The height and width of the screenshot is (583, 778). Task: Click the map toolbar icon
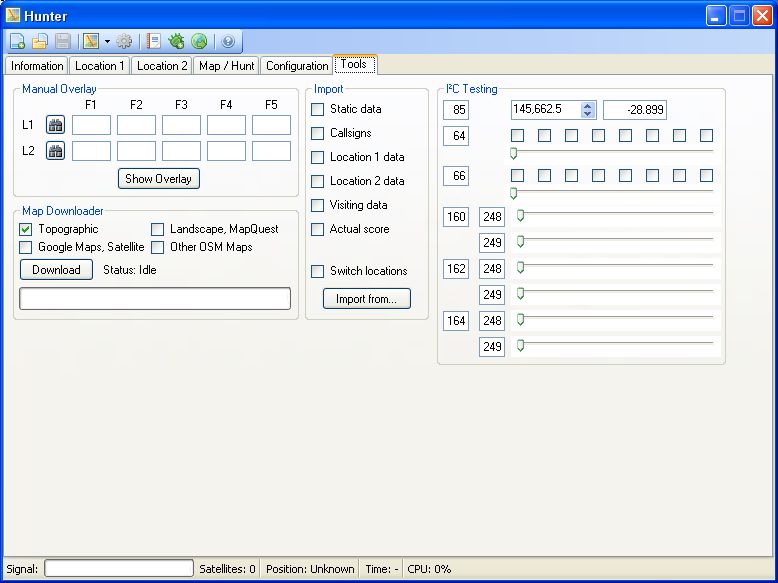[91, 42]
